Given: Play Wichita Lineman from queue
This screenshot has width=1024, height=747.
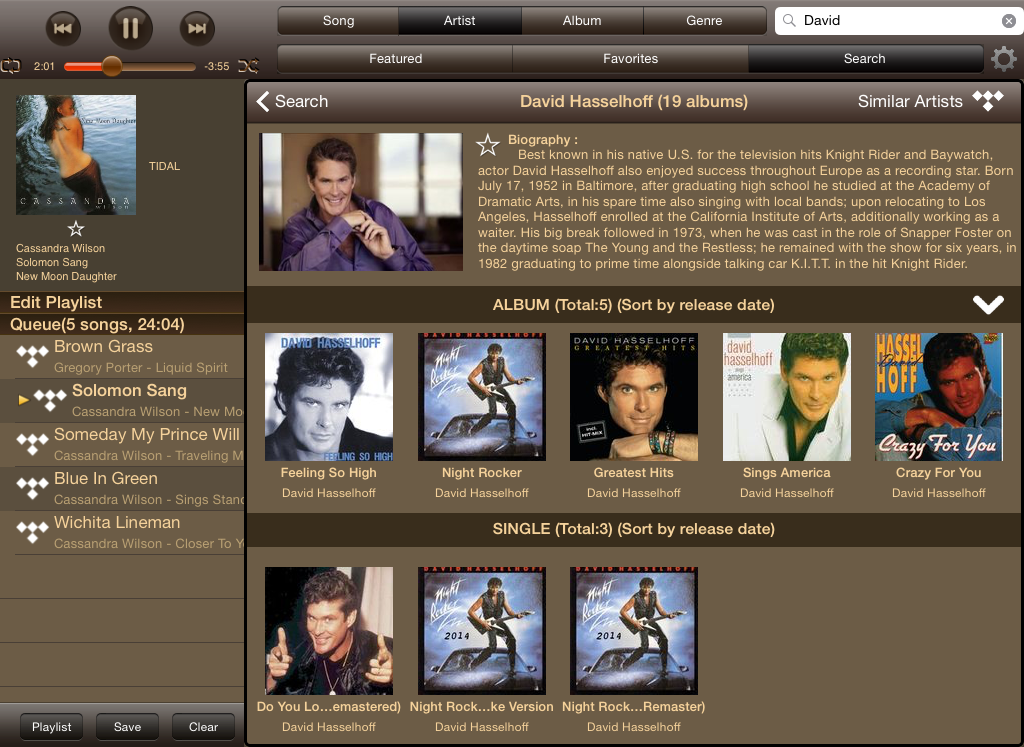Looking at the screenshot, I should (x=121, y=532).
